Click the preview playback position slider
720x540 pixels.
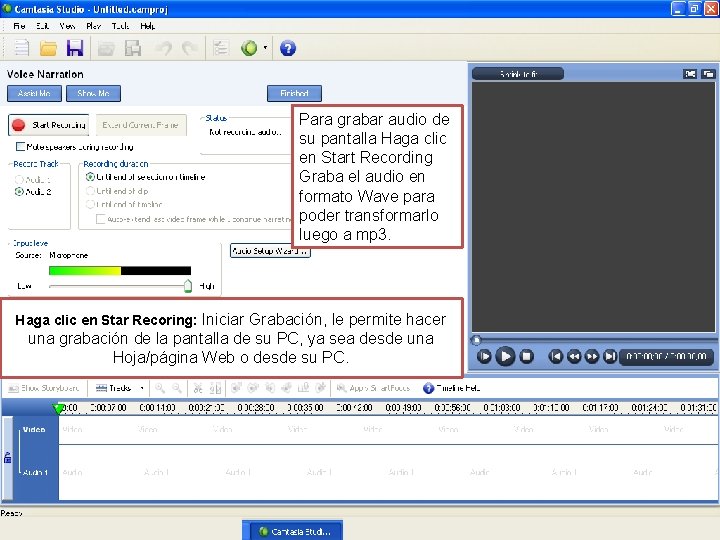click(476, 340)
